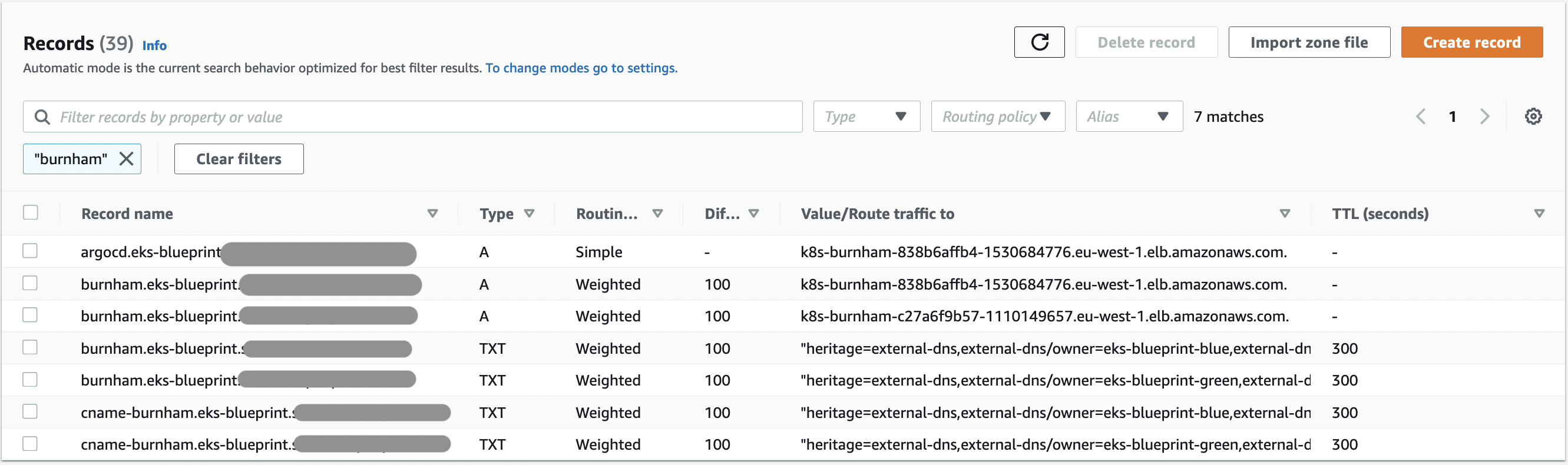The width and height of the screenshot is (1568, 465).
Task: Click the "7 matches" label
Action: 1228,117
